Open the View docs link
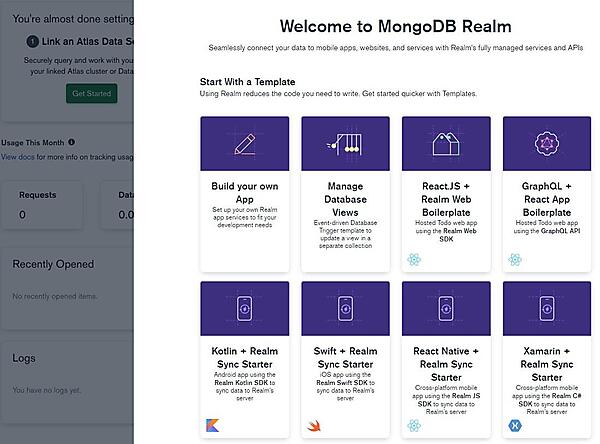The height and width of the screenshot is (444, 600). [x=18, y=157]
